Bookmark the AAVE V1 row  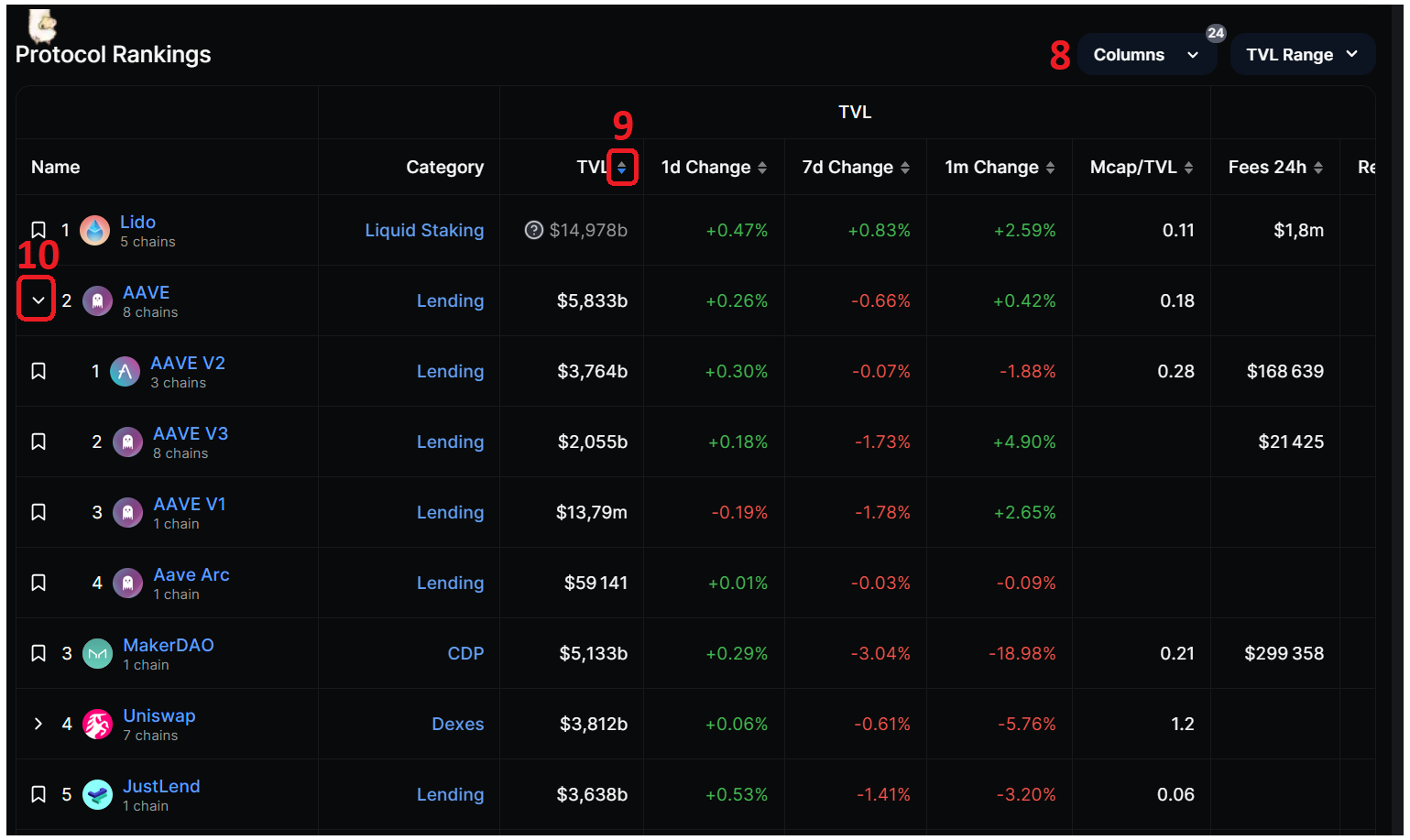[38, 512]
